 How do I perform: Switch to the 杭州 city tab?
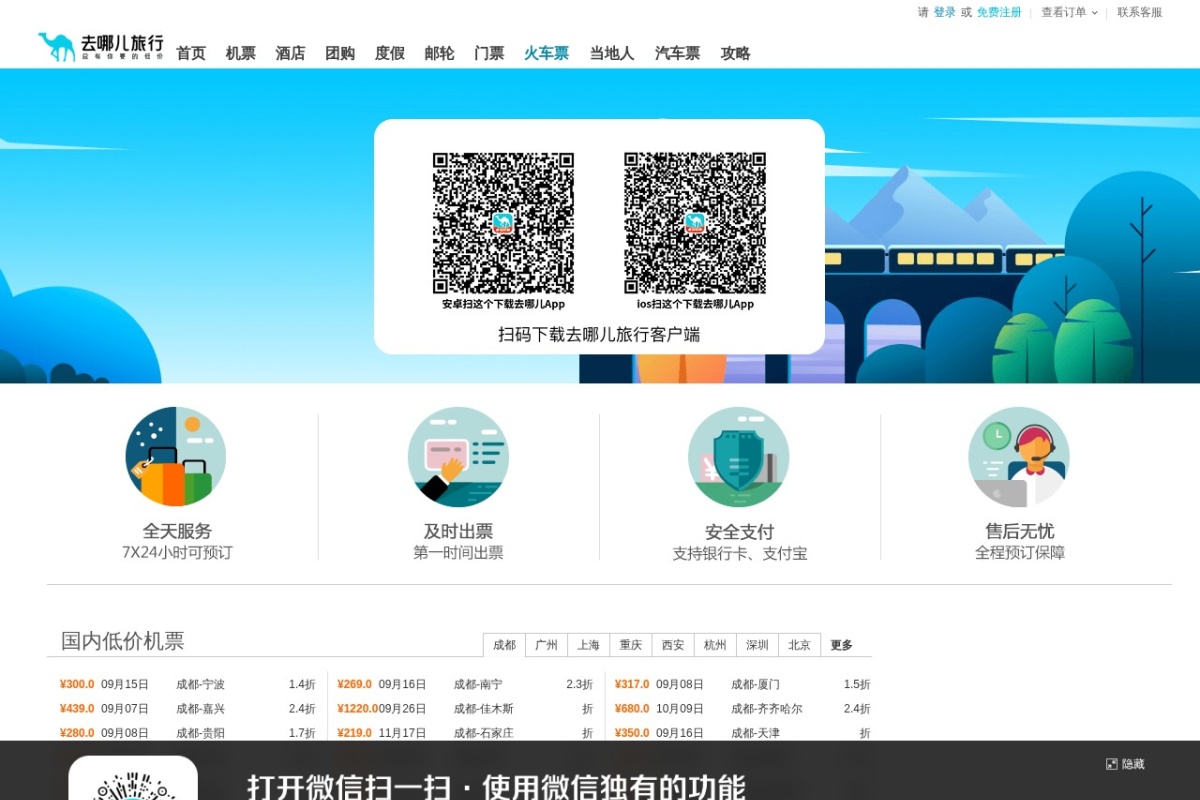pos(715,645)
